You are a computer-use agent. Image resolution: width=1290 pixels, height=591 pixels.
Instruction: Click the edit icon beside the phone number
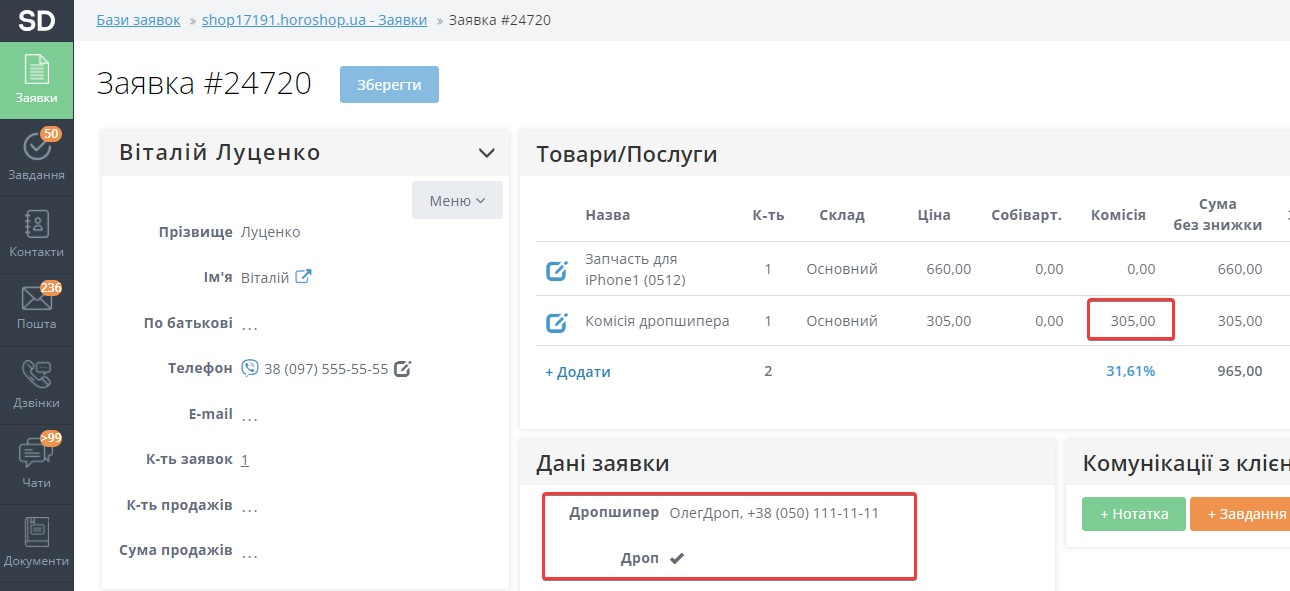click(x=402, y=368)
